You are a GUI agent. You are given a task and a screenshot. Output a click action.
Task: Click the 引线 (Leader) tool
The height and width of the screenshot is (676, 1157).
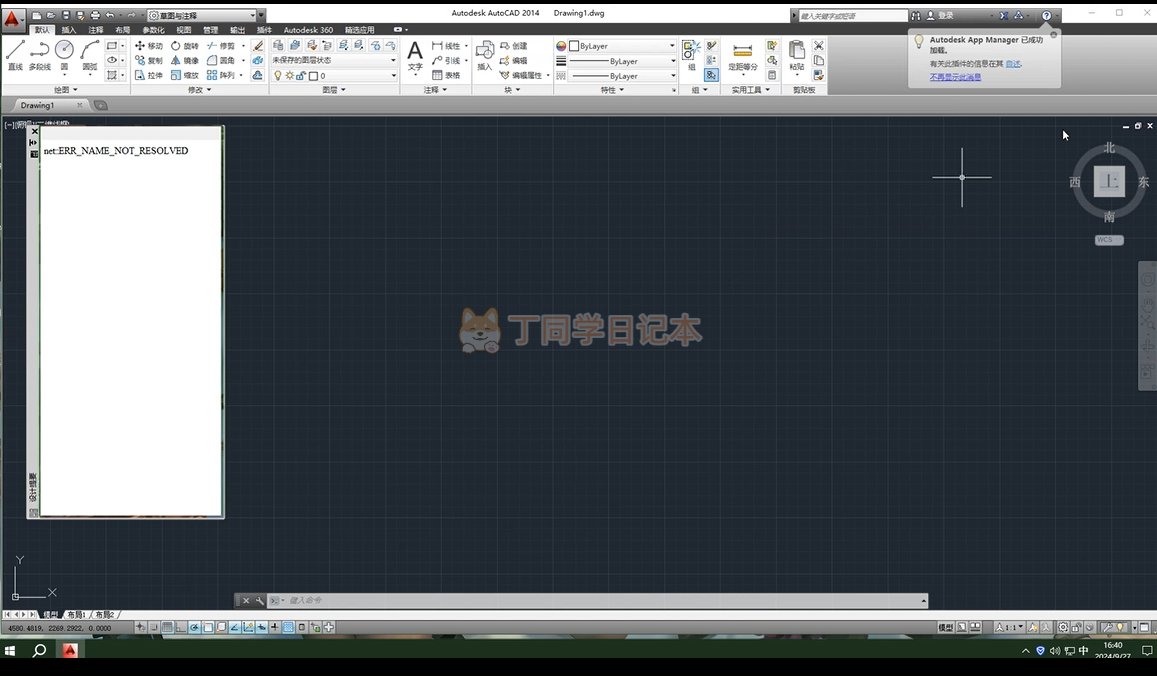point(446,61)
